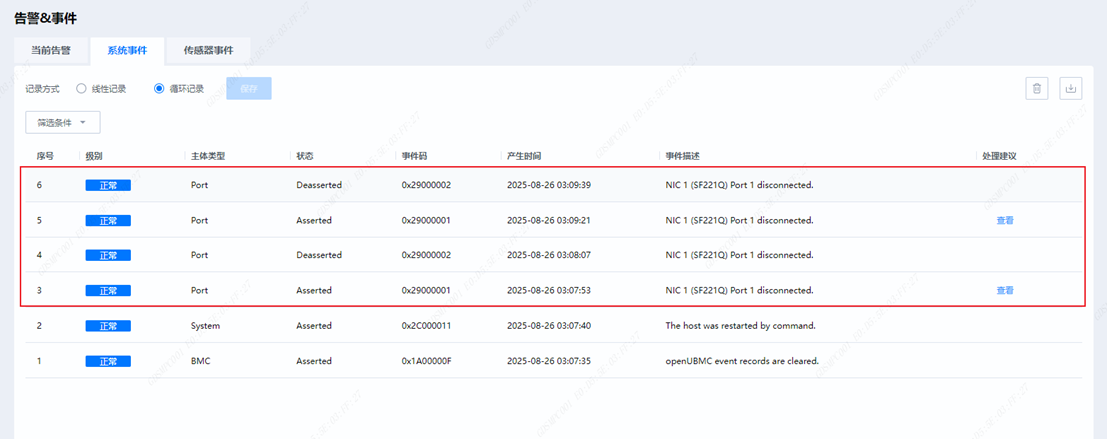
Task: Switch to the 传感器事件 tab
Action: 208,50
